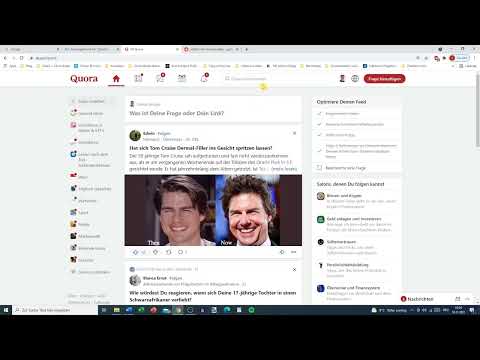The width and height of the screenshot is (480, 360).
Task: Downvote the Tom Cruise answer
Action: tap(155, 252)
